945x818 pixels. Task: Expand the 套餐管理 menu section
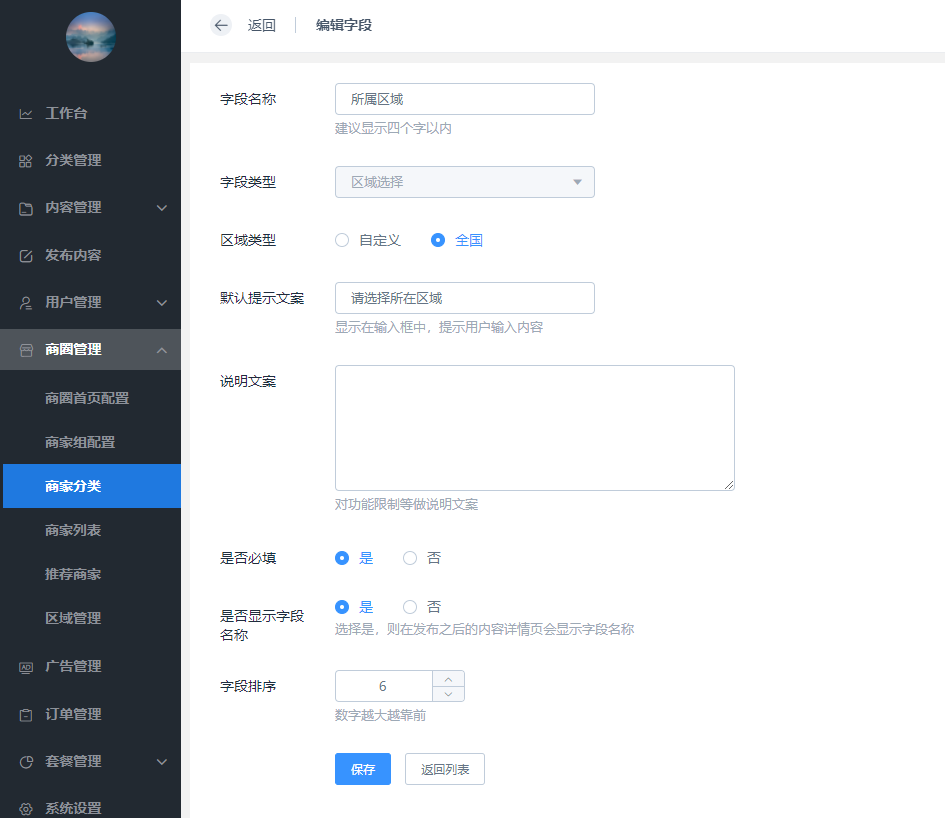point(90,761)
